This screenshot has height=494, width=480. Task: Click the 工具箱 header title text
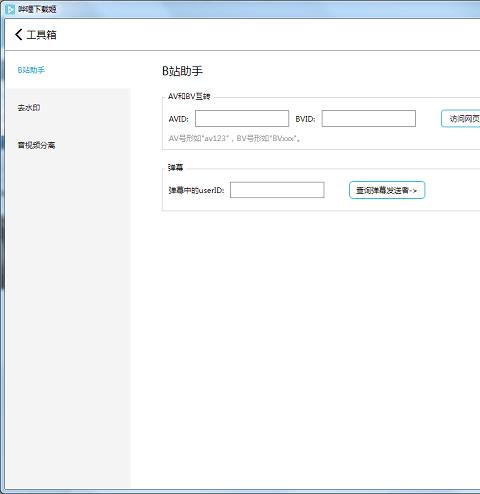pyautogui.click(x=42, y=35)
